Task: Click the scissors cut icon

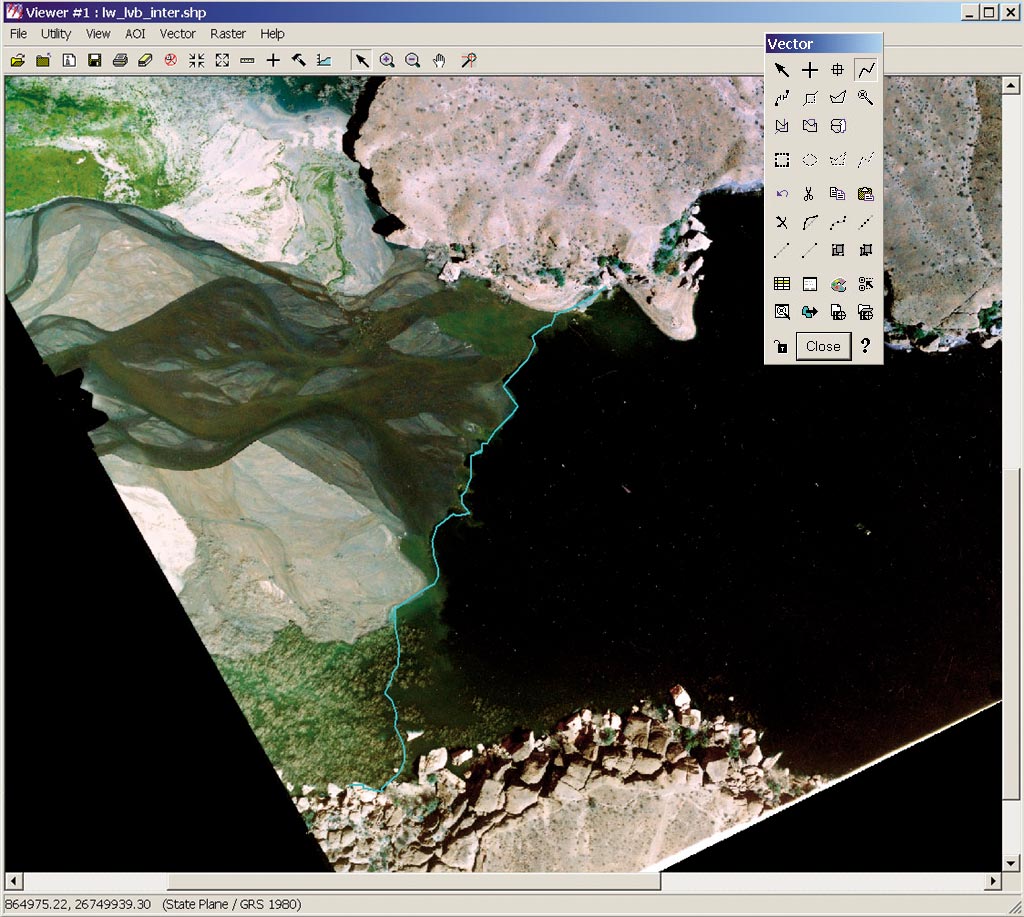Action: click(808, 194)
